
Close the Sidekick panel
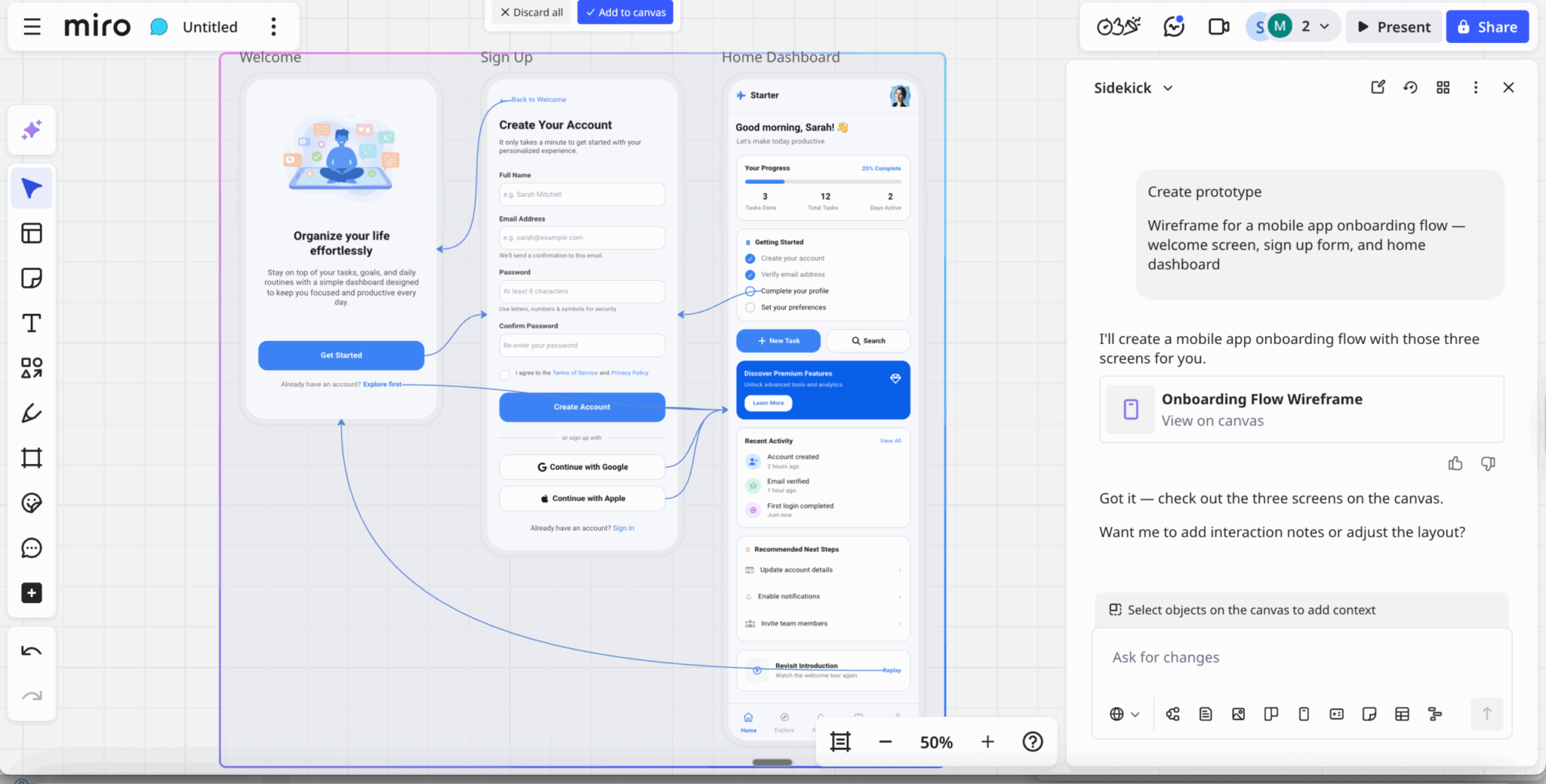[x=1508, y=88]
